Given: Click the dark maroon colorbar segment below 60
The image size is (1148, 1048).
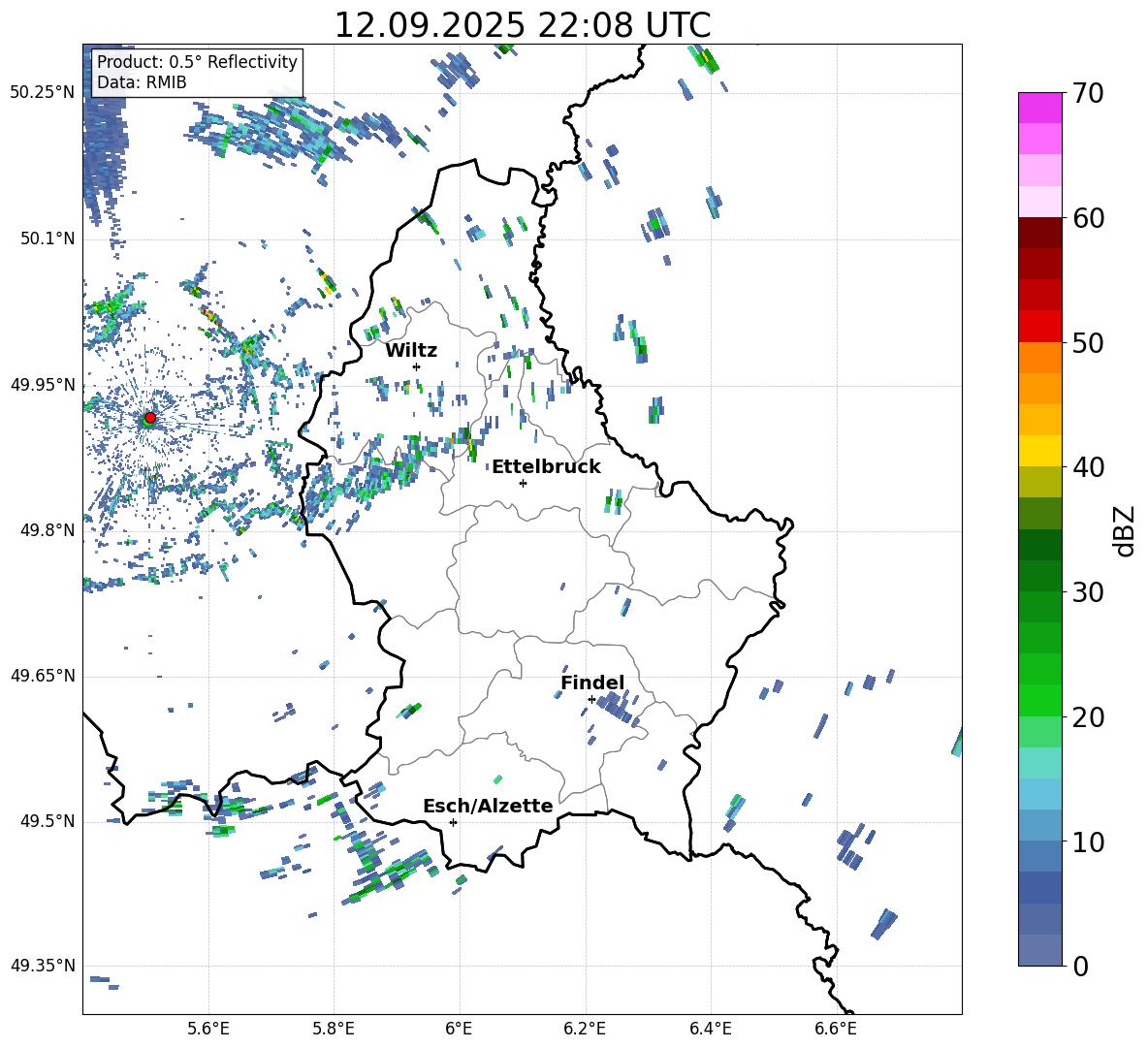Looking at the screenshot, I should coord(1039,233).
